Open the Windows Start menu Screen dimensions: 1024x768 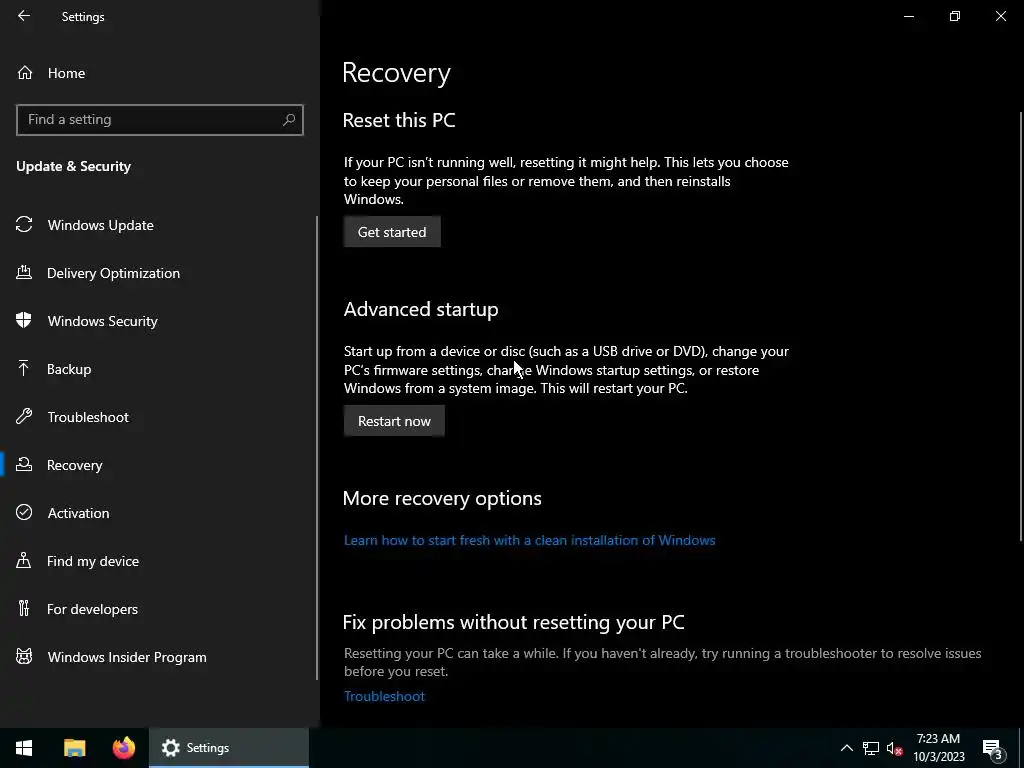coord(24,748)
